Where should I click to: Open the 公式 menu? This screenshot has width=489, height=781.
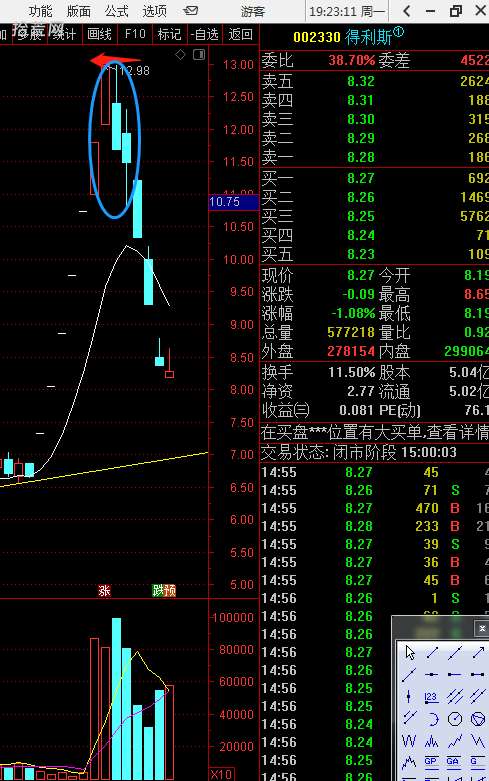117,11
